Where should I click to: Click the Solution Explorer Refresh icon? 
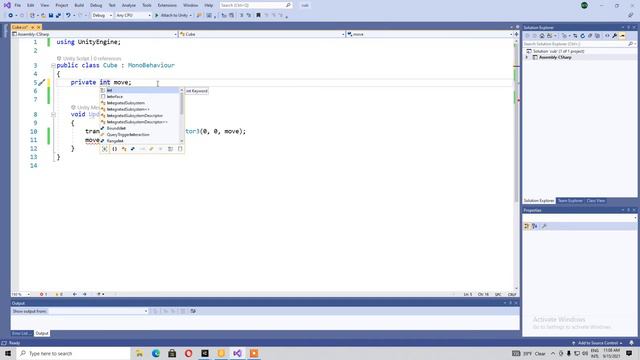pyautogui.click(x=582, y=36)
